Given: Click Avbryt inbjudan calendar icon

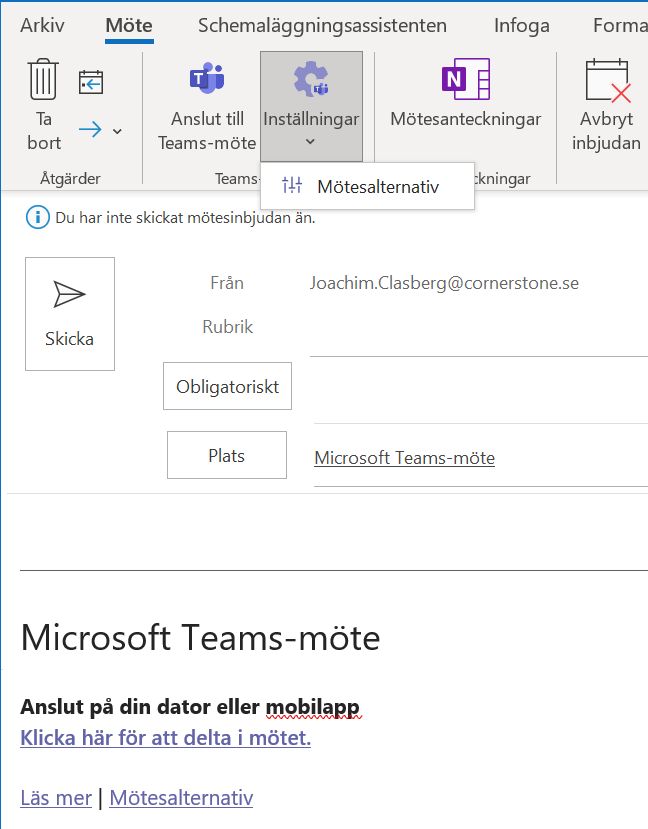Looking at the screenshot, I should click(607, 80).
